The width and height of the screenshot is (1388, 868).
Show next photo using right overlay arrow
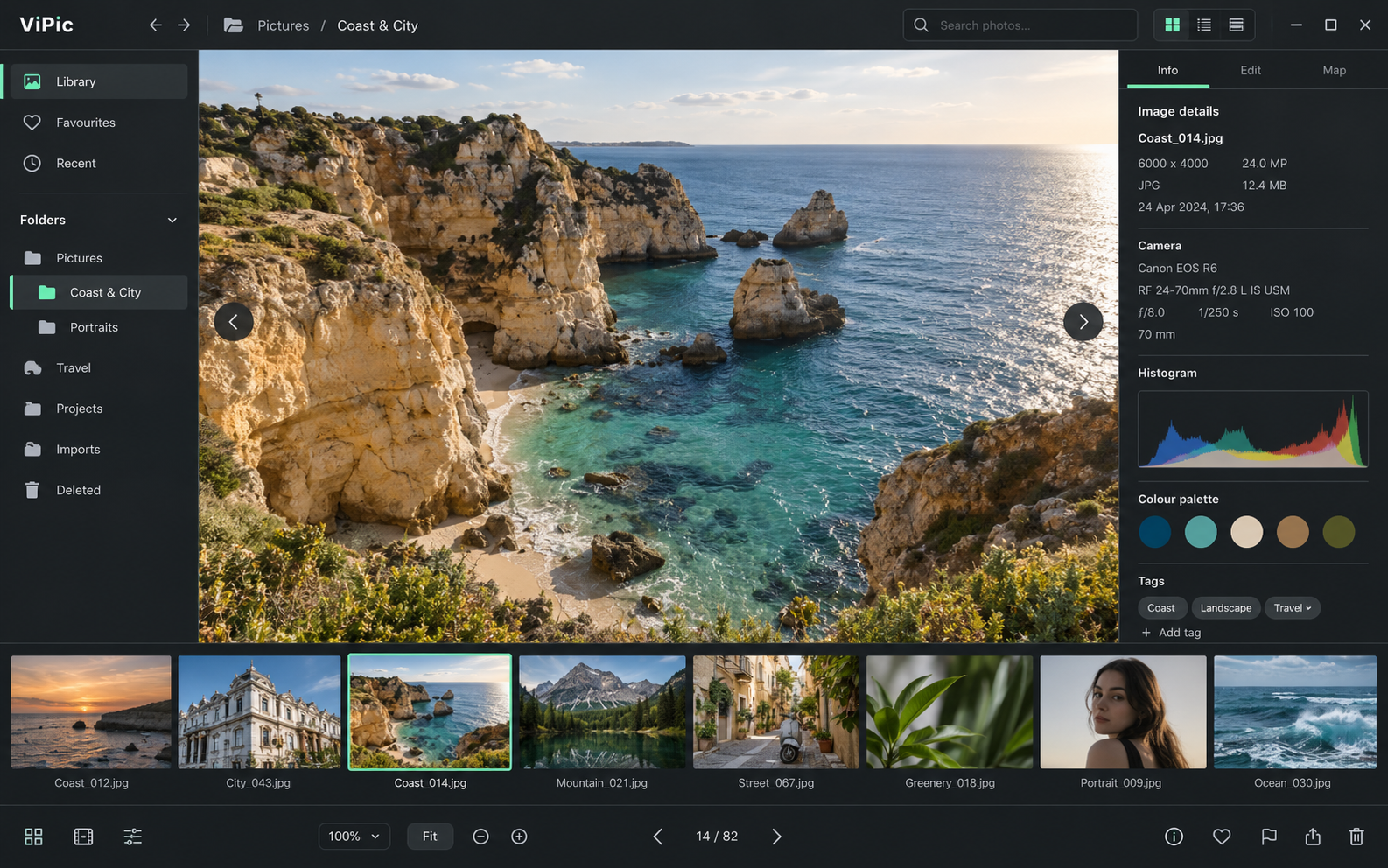pyautogui.click(x=1083, y=322)
